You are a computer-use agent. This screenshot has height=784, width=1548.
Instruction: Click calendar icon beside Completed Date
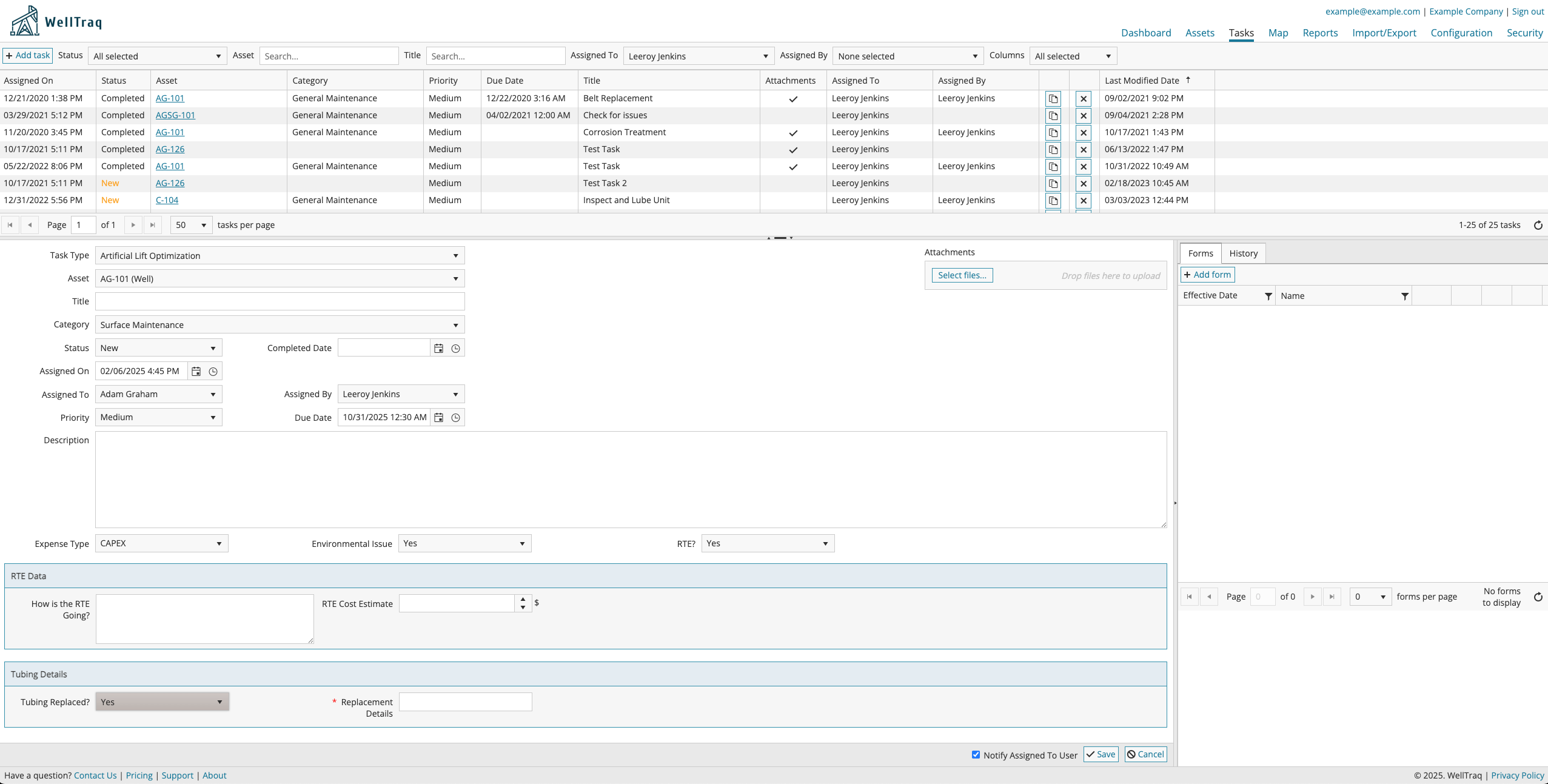click(439, 349)
